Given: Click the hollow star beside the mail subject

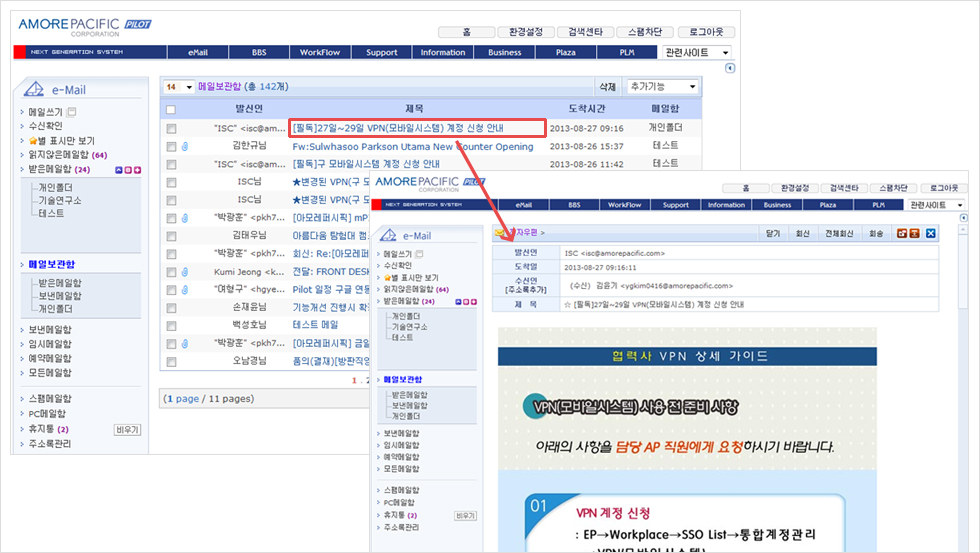Looking at the screenshot, I should [568, 305].
